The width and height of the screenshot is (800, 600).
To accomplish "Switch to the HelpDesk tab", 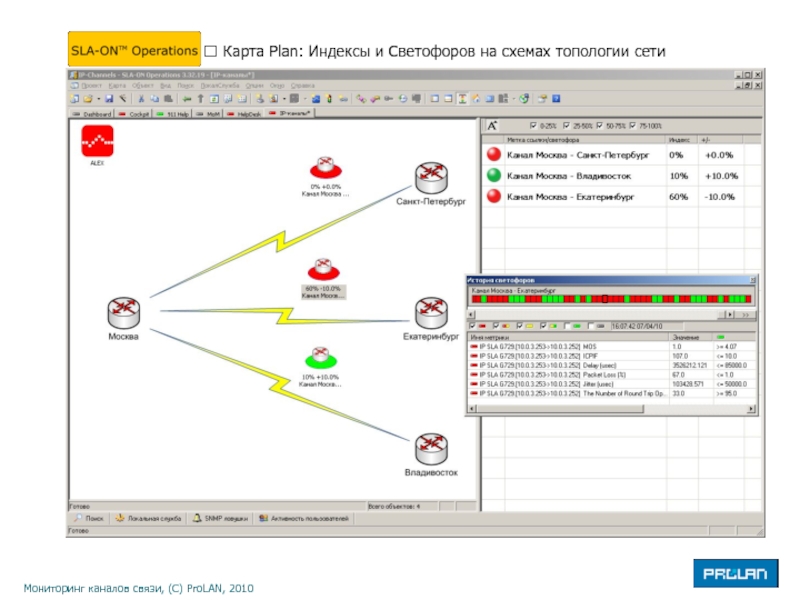I will tap(244, 114).
